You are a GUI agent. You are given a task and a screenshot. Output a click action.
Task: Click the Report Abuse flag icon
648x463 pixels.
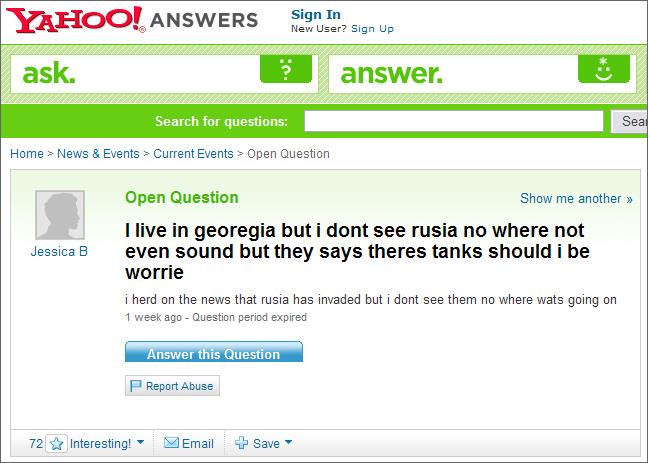(136, 386)
